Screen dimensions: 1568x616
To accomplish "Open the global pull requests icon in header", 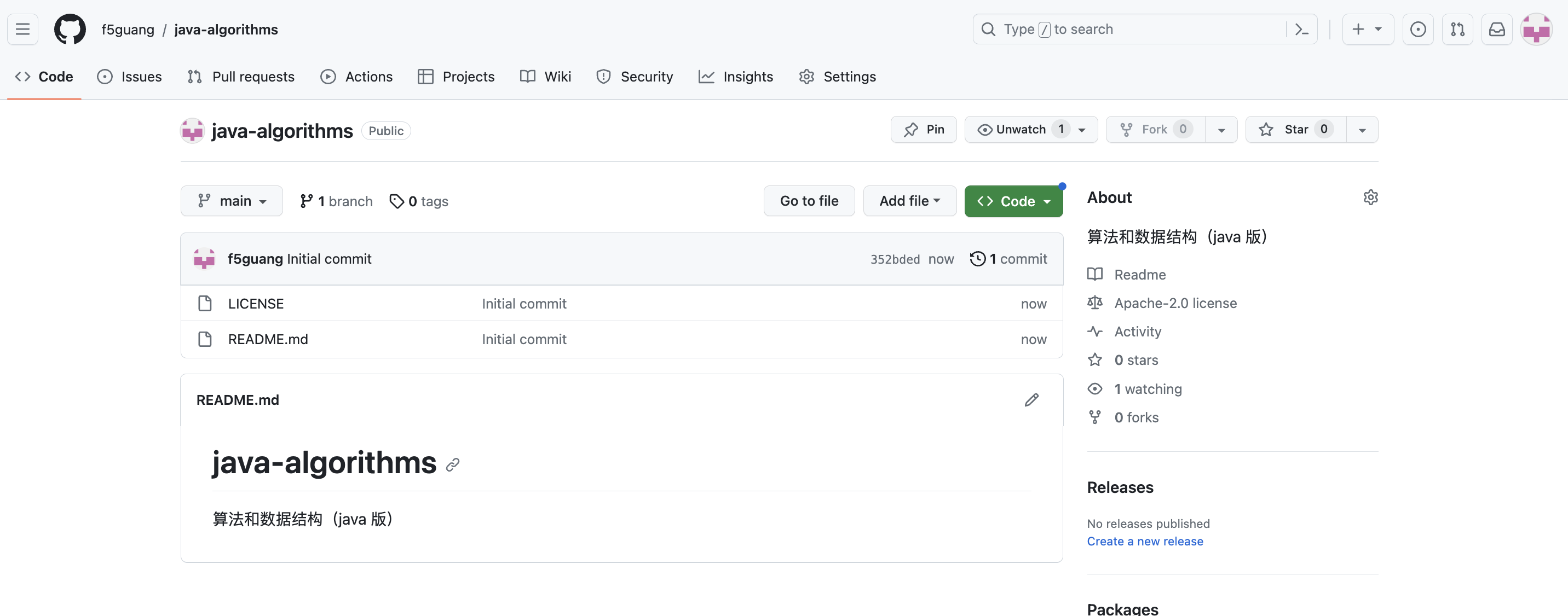I will pyautogui.click(x=1457, y=29).
